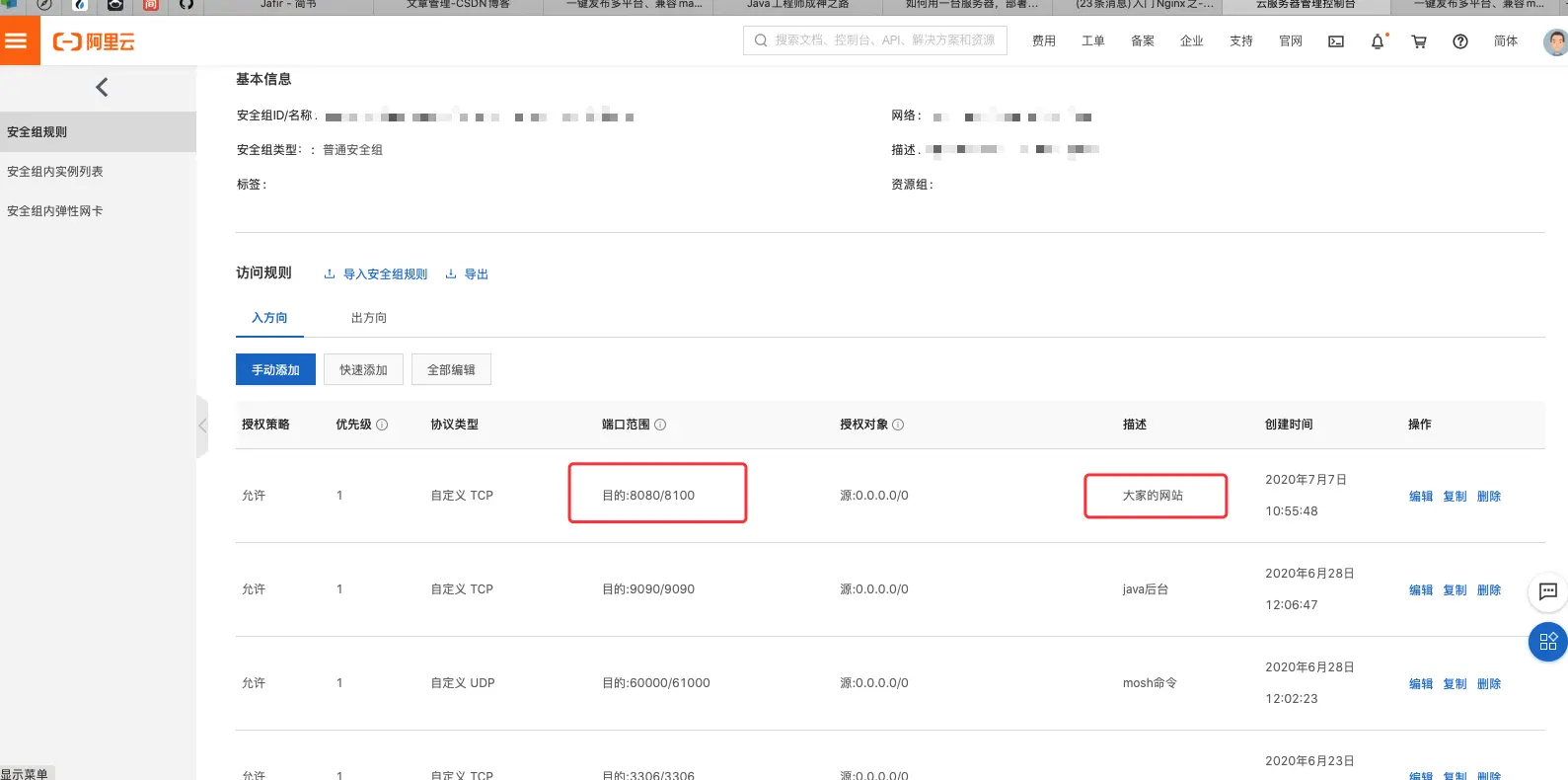Click 删除 for the mosh命令 rule
The height and width of the screenshot is (780, 1568).
pos(1489,684)
